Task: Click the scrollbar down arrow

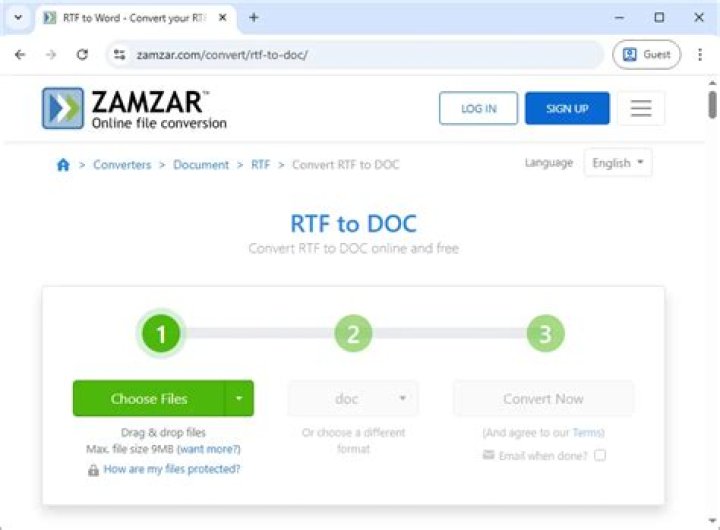Action: (x=712, y=520)
